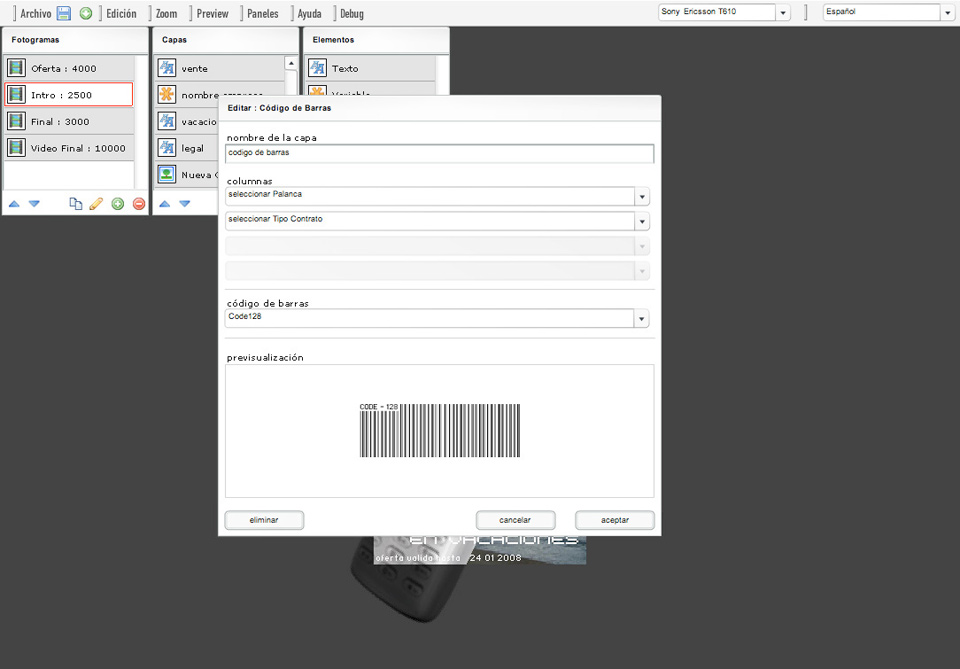960x669 pixels.
Task: Select the Video Final : 10000 row
Action: pos(69,148)
